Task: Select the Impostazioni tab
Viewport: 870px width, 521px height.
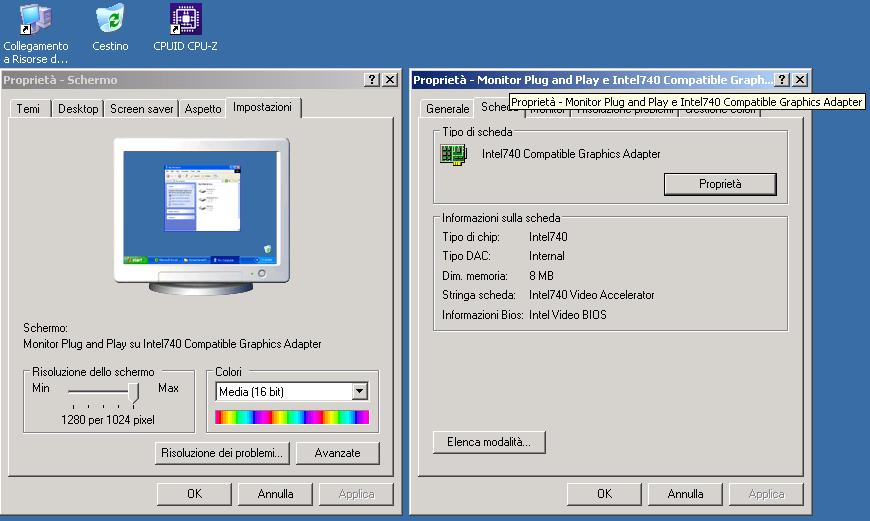Action: [262, 107]
